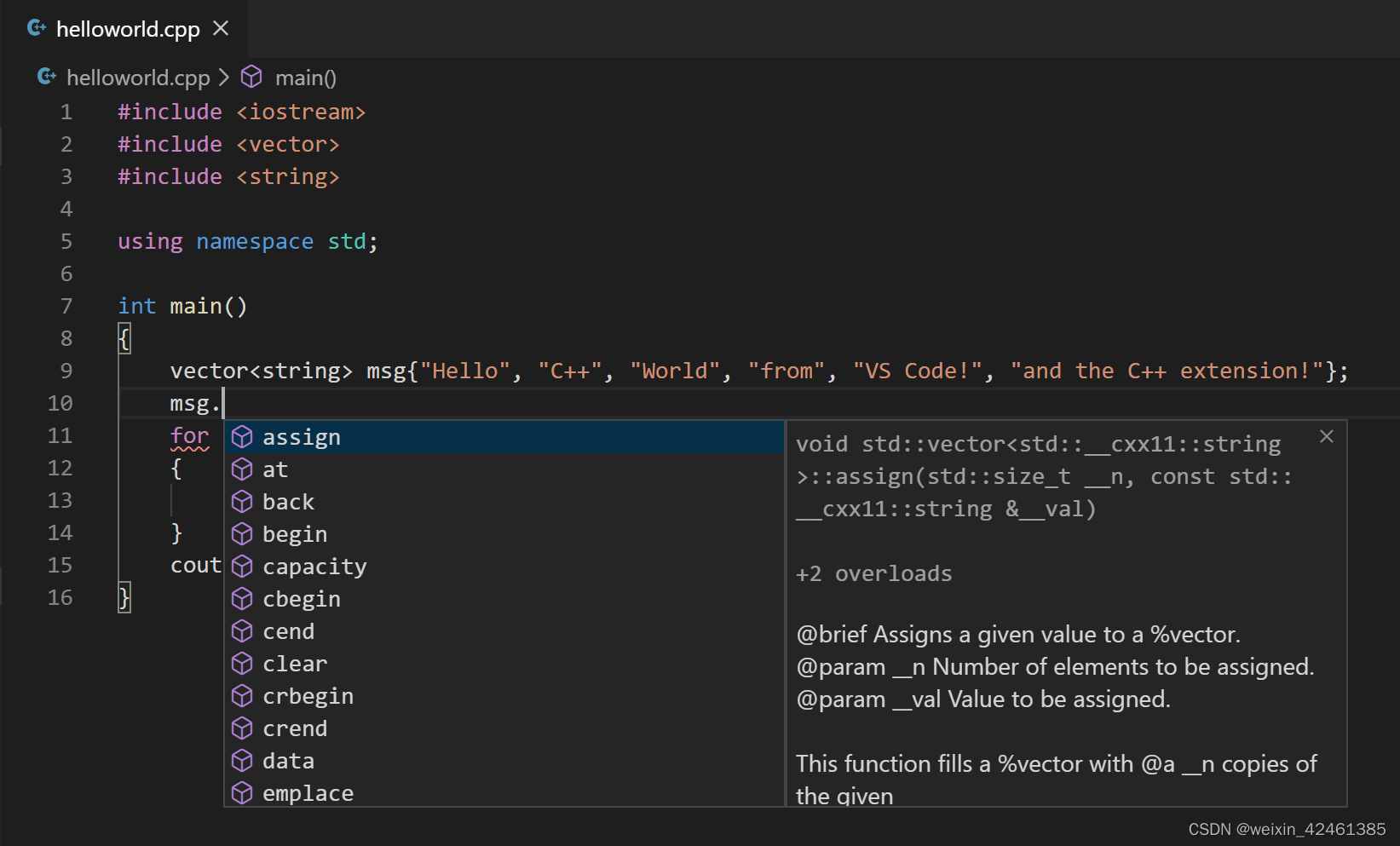Viewport: 1400px width, 846px height.
Task: Click the underlined 'for' keyword on line 11
Action: (x=189, y=435)
